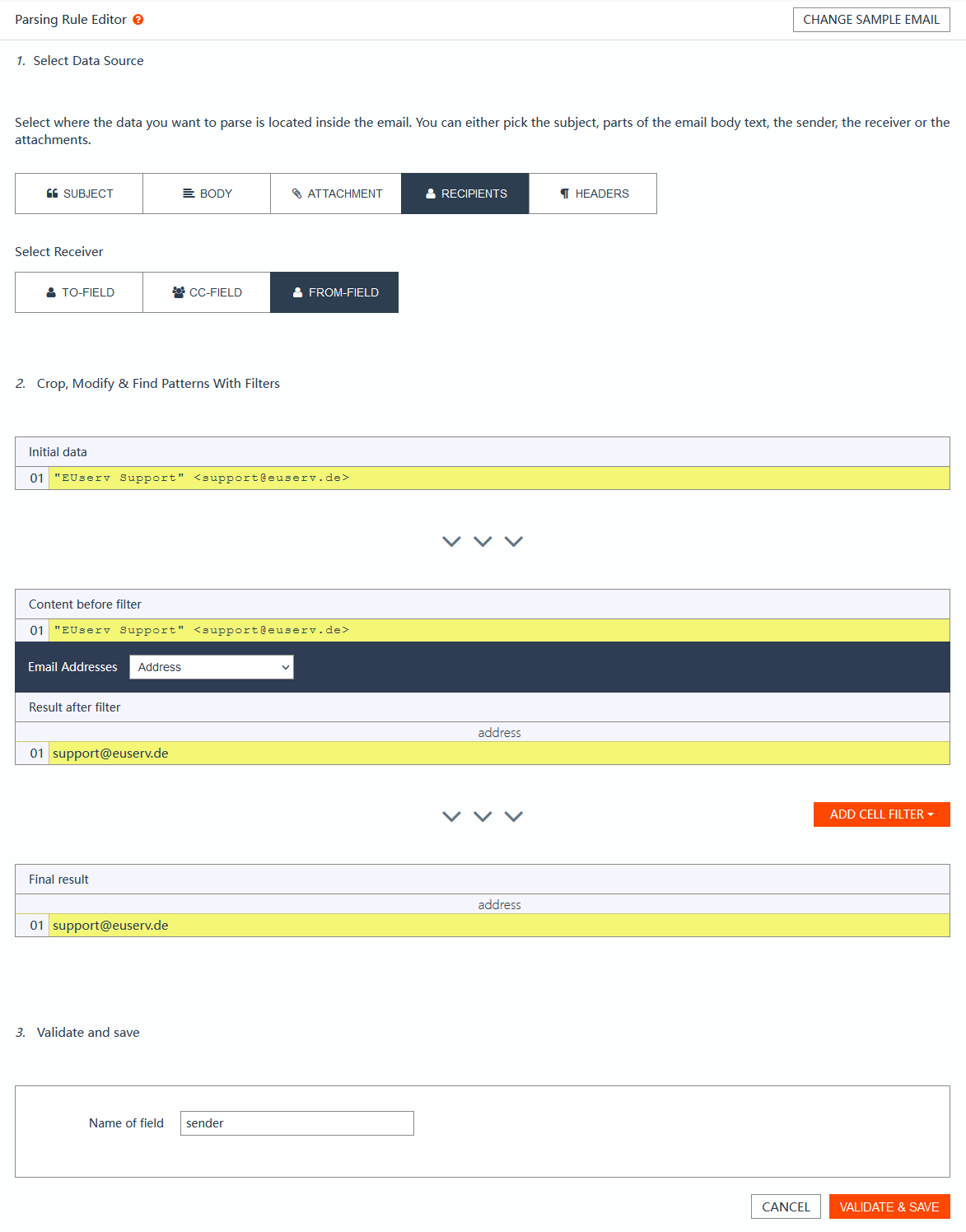Screen dimensions: 966x1232
Task: Click the Recipients person icon
Action: tap(431, 194)
